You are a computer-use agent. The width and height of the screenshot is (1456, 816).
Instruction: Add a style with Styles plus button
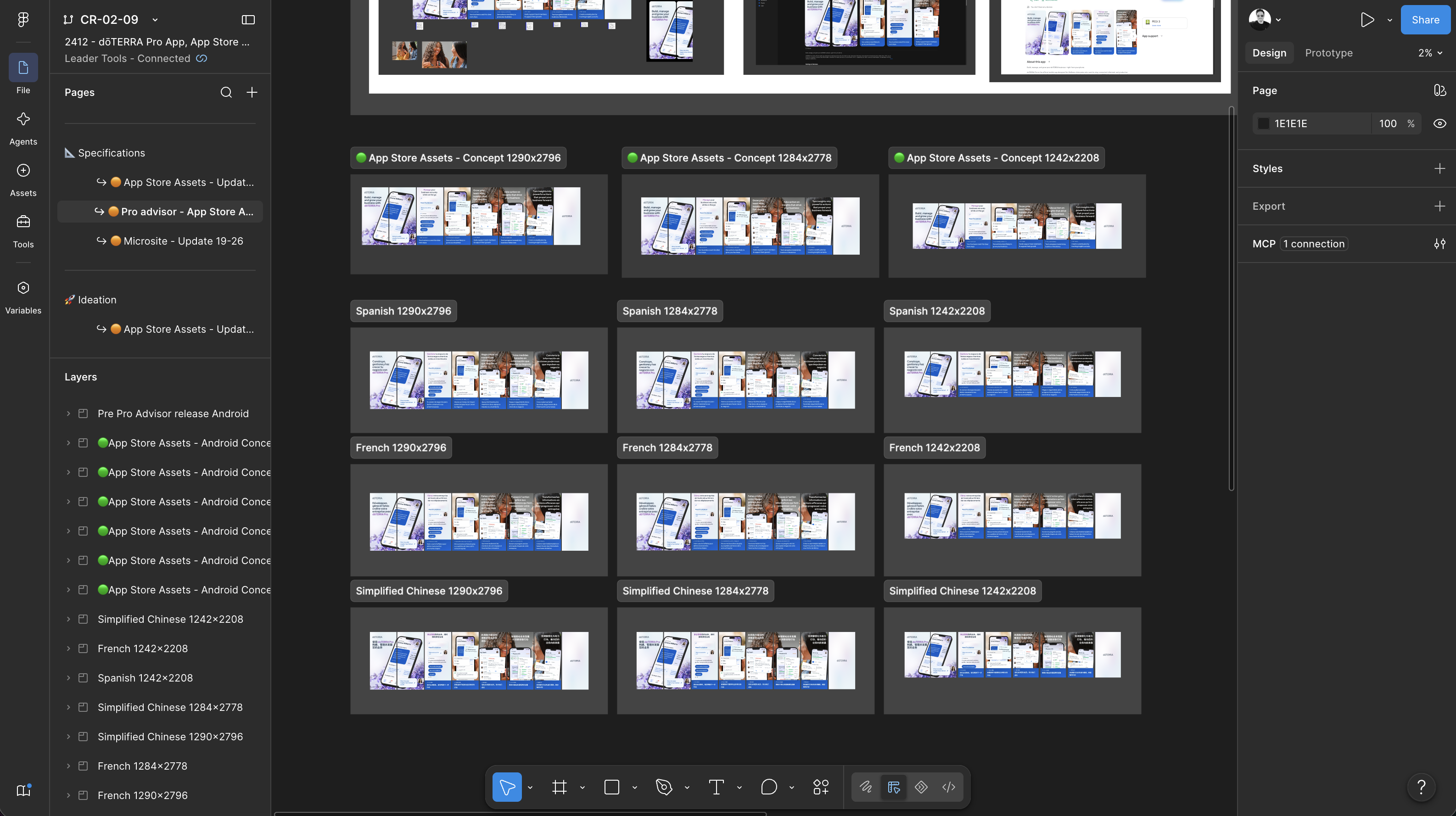click(1439, 168)
